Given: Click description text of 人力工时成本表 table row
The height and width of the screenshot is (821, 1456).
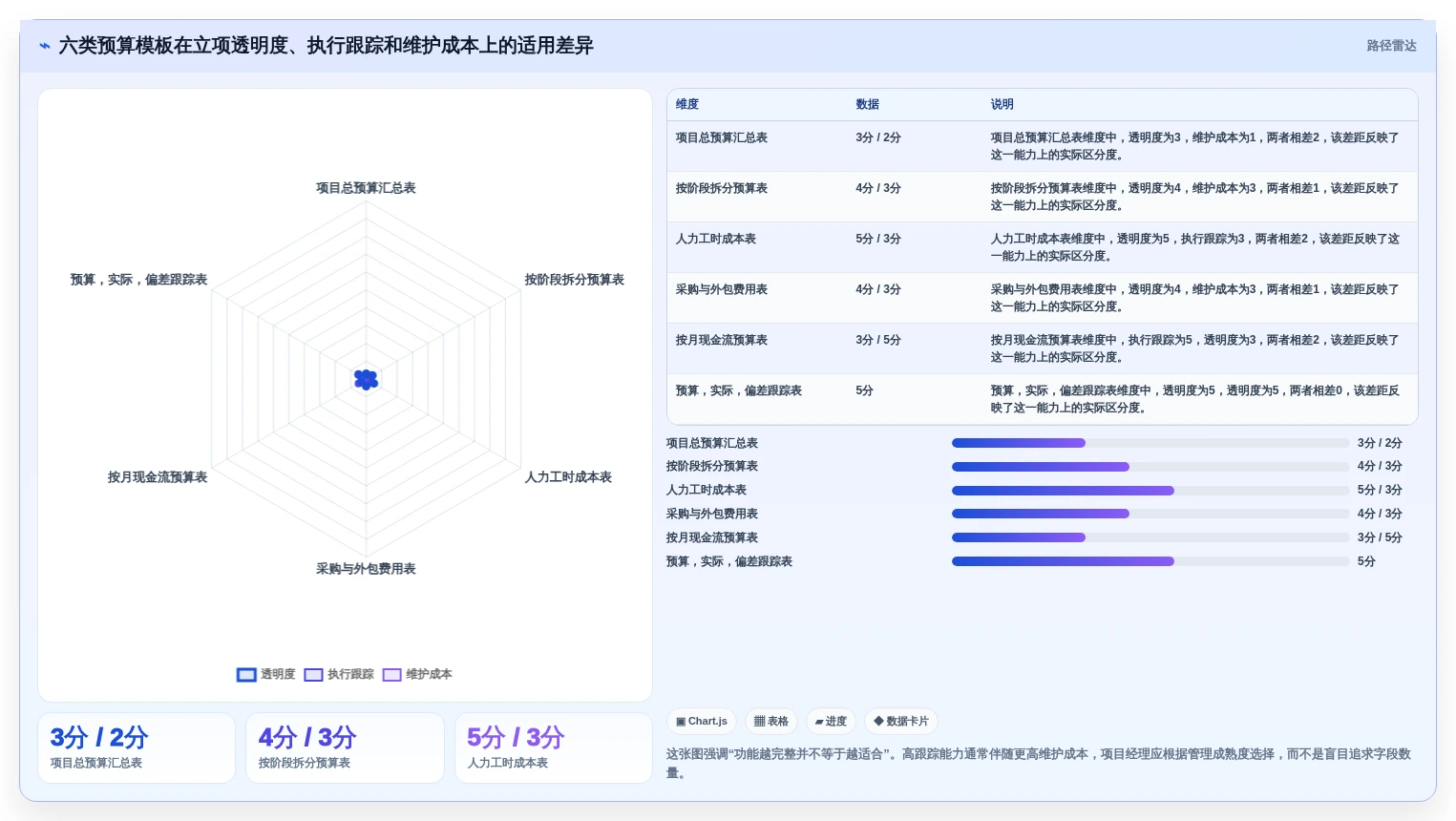Looking at the screenshot, I should tap(1195, 247).
